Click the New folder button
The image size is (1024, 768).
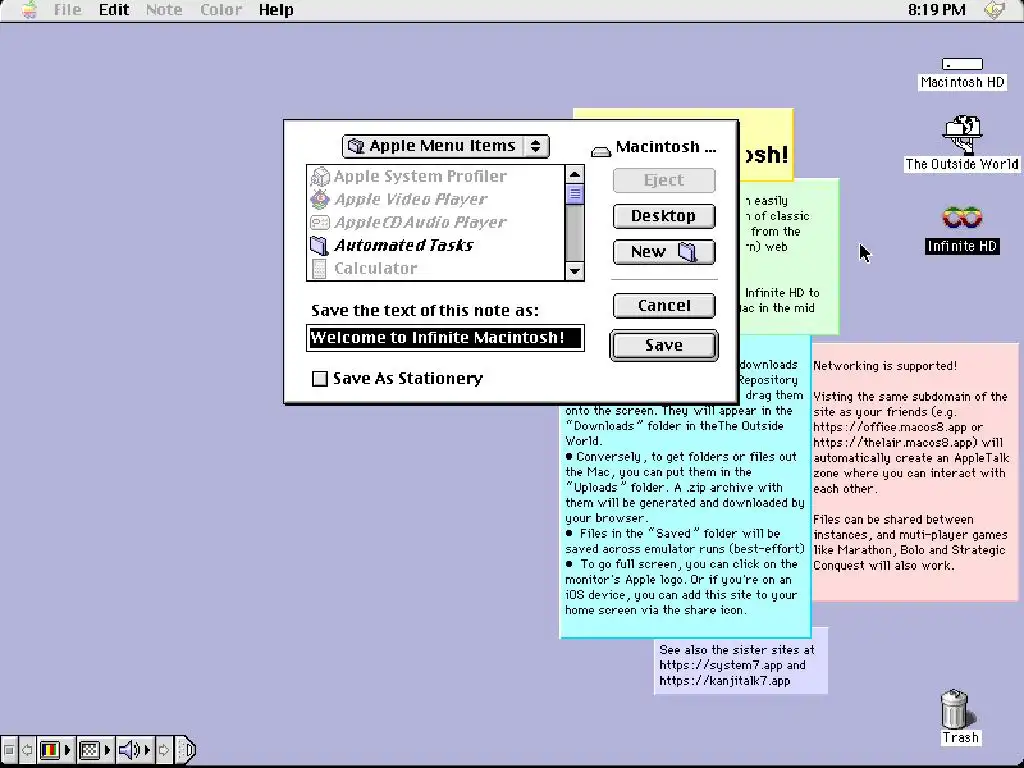point(664,252)
